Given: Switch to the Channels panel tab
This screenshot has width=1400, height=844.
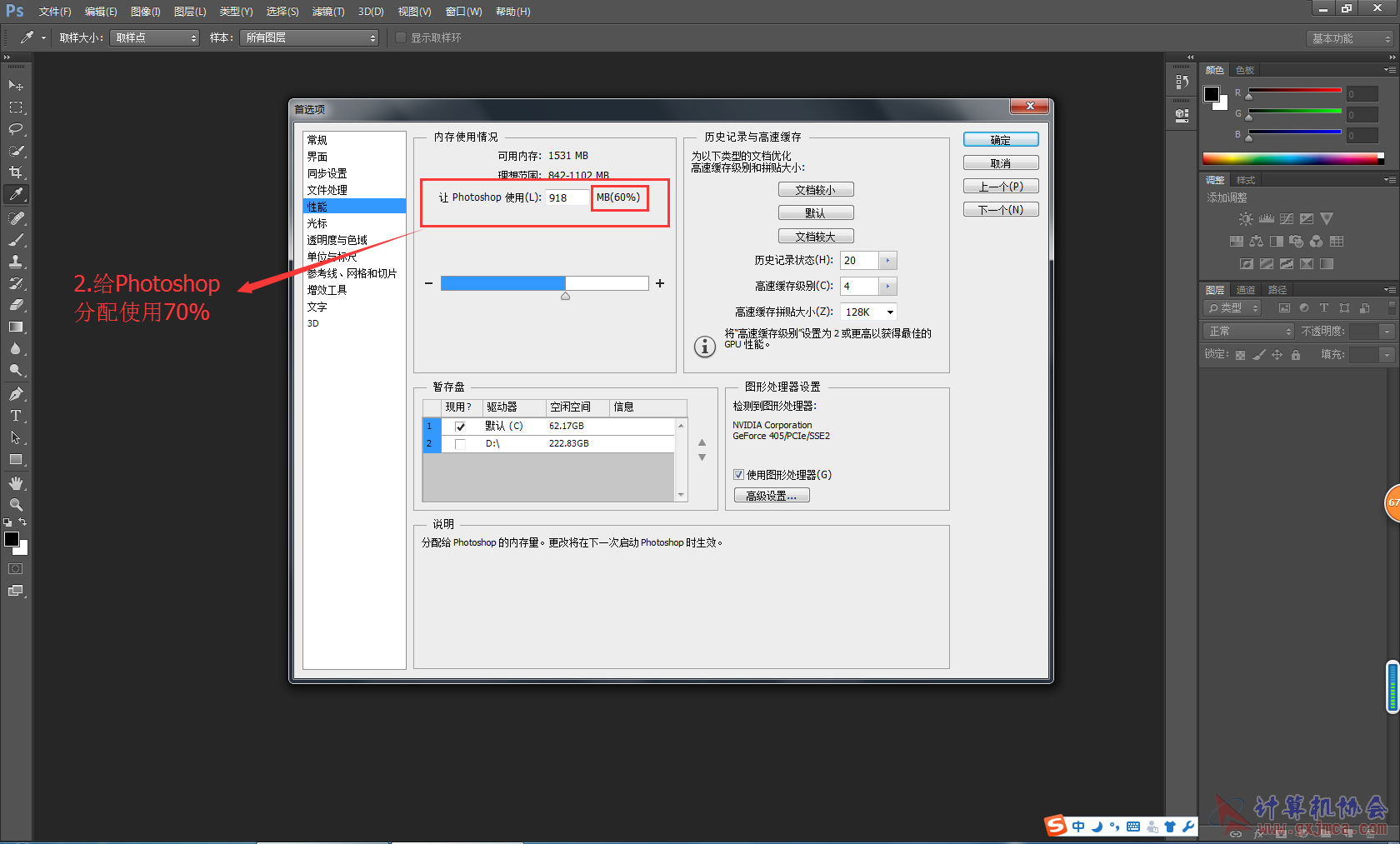Looking at the screenshot, I should [x=1246, y=290].
